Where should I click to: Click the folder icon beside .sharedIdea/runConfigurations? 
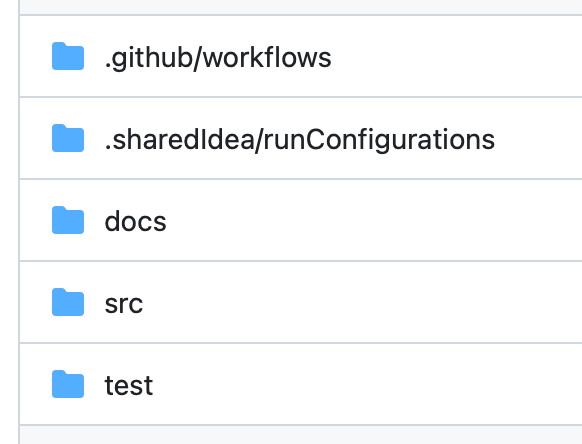click(x=68, y=138)
